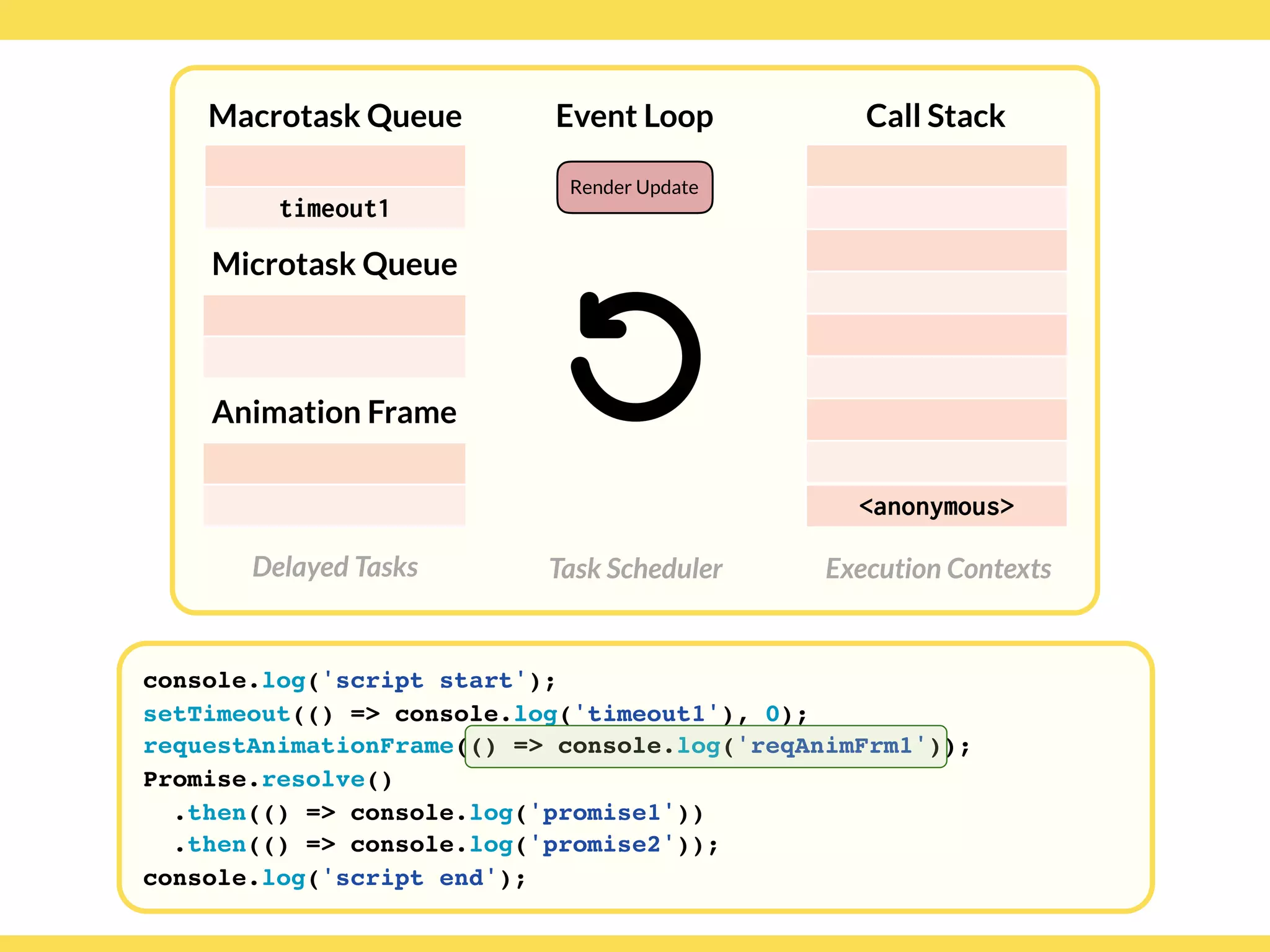The width and height of the screenshot is (1270, 952).
Task: Click the Macrotask Queue heading
Action: pyautogui.click(x=335, y=116)
